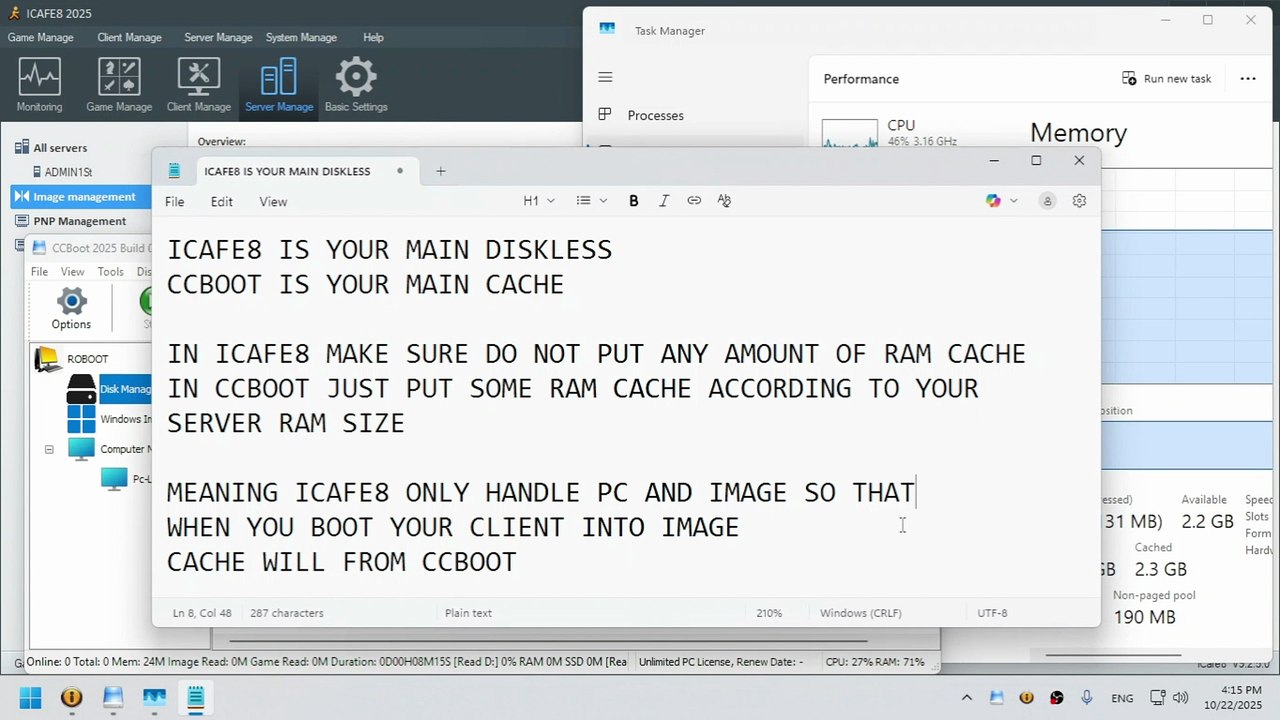Select Image management in ICAFE8 sidebar
1280x720 pixels.
(x=84, y=197)
